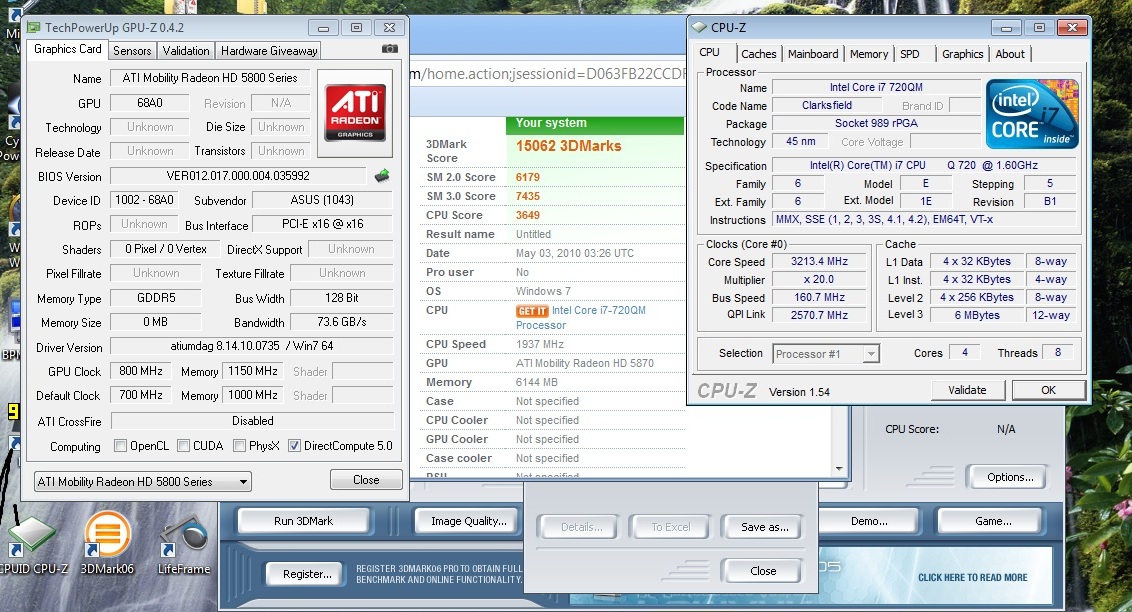Click the results page scrollbar down arrow
The height and width of the screenshot is (612, 1132).
click(839, 468)
